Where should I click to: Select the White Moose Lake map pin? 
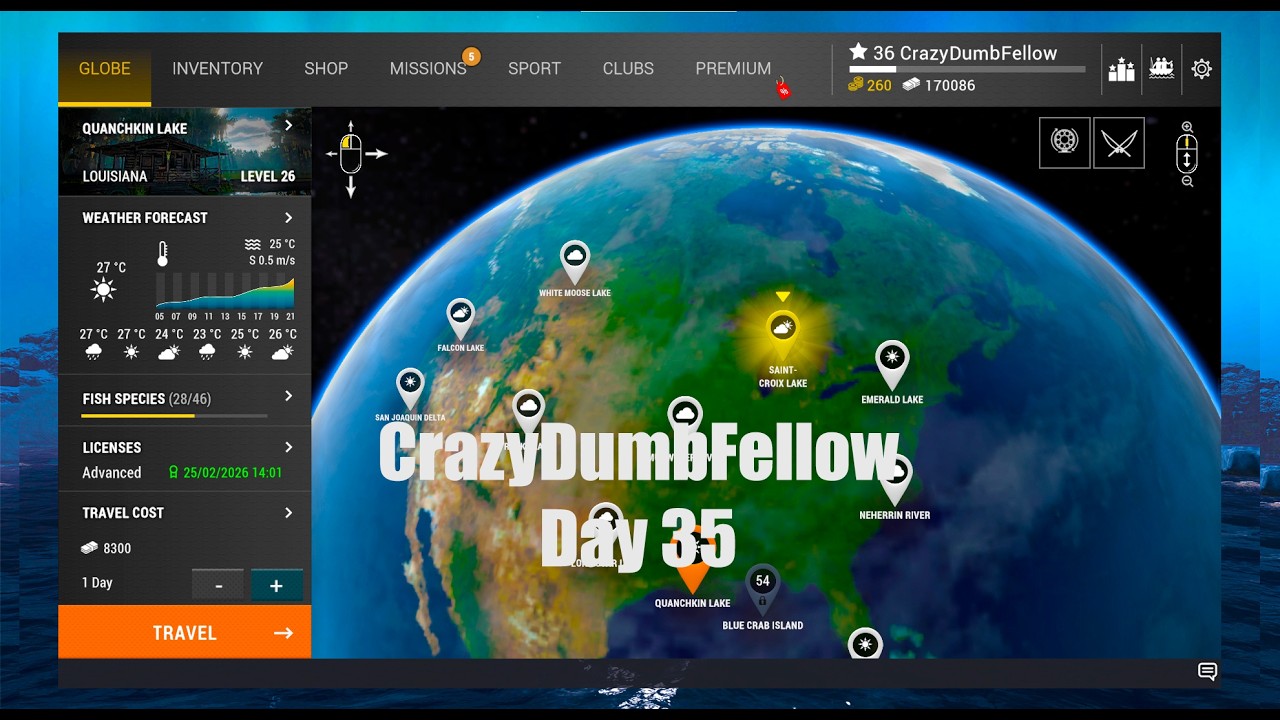[574, 261]
